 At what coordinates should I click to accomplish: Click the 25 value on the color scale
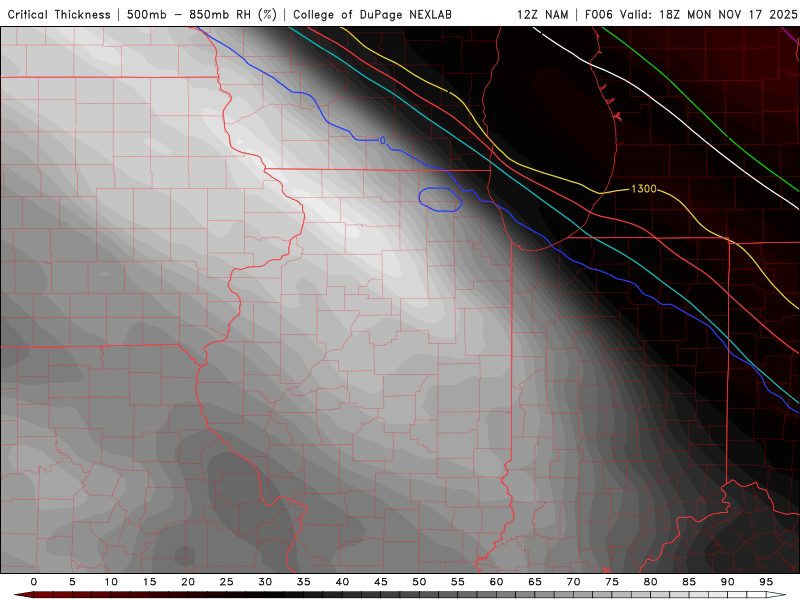tap(227, 582)
